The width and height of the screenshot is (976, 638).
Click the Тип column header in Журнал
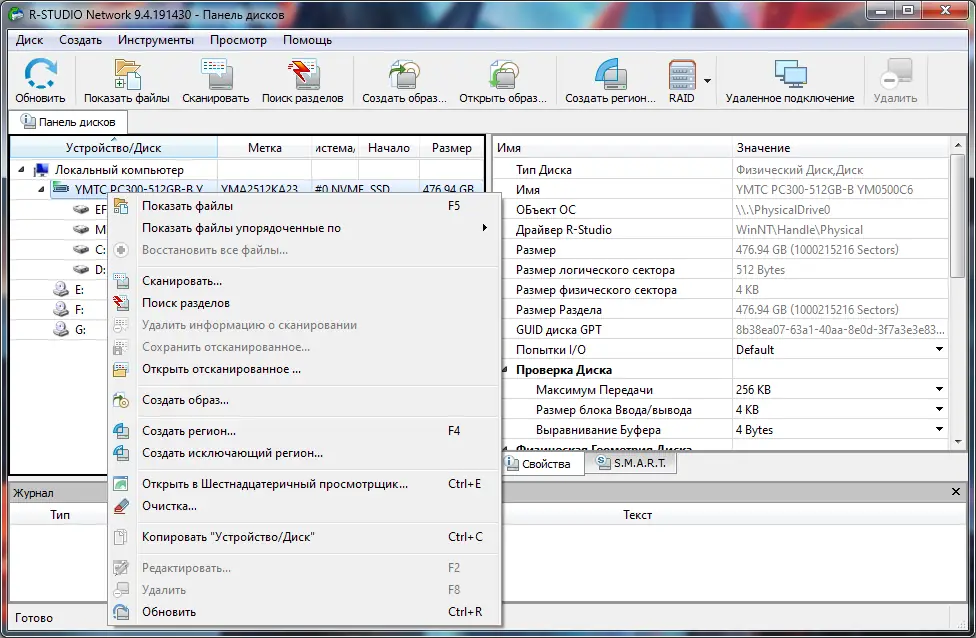point(60,515)
